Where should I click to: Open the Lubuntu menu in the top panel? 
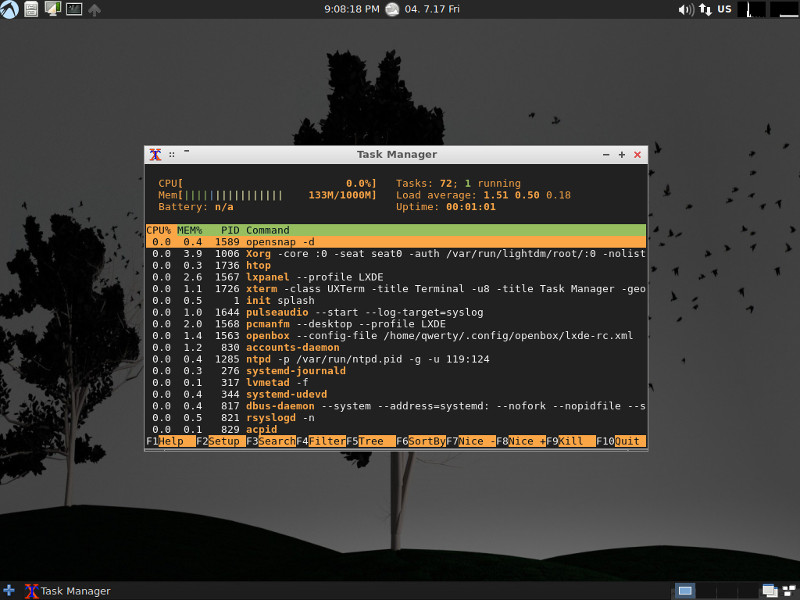coord(9,8)
